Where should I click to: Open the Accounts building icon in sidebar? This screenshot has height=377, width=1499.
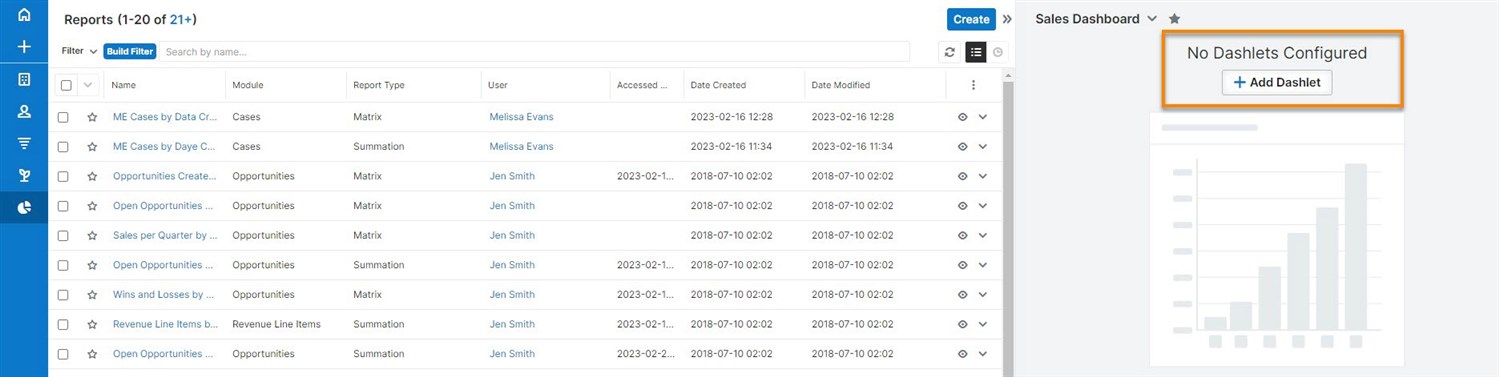(24, 79)
